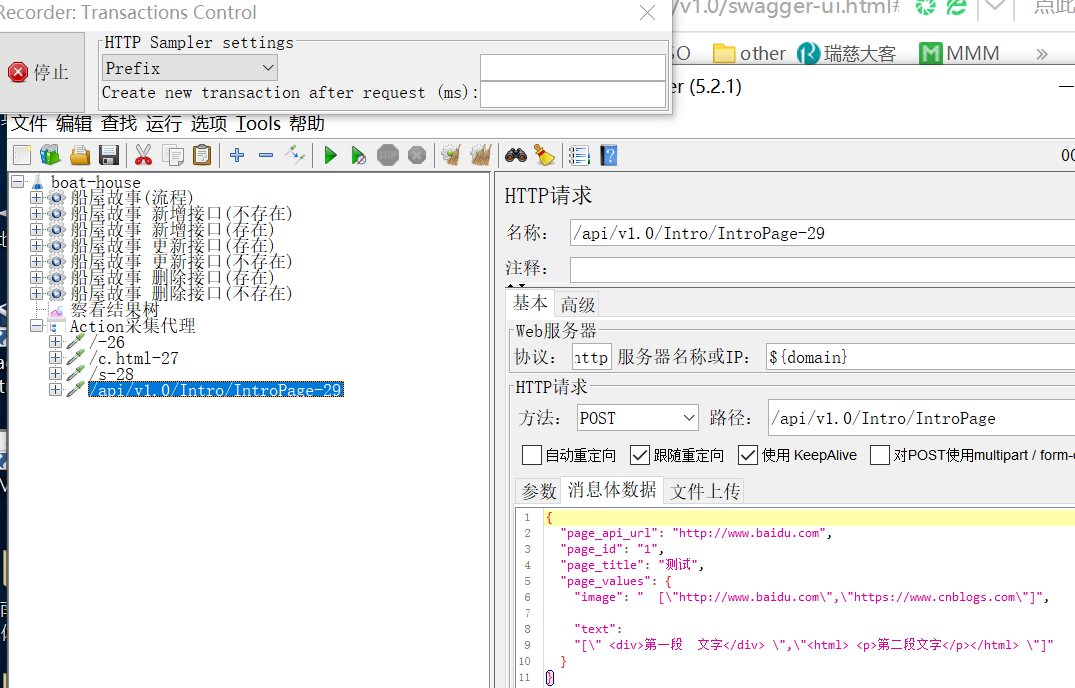
Task: Switch to the 文件上传 tab
Action: click(705, 491)
